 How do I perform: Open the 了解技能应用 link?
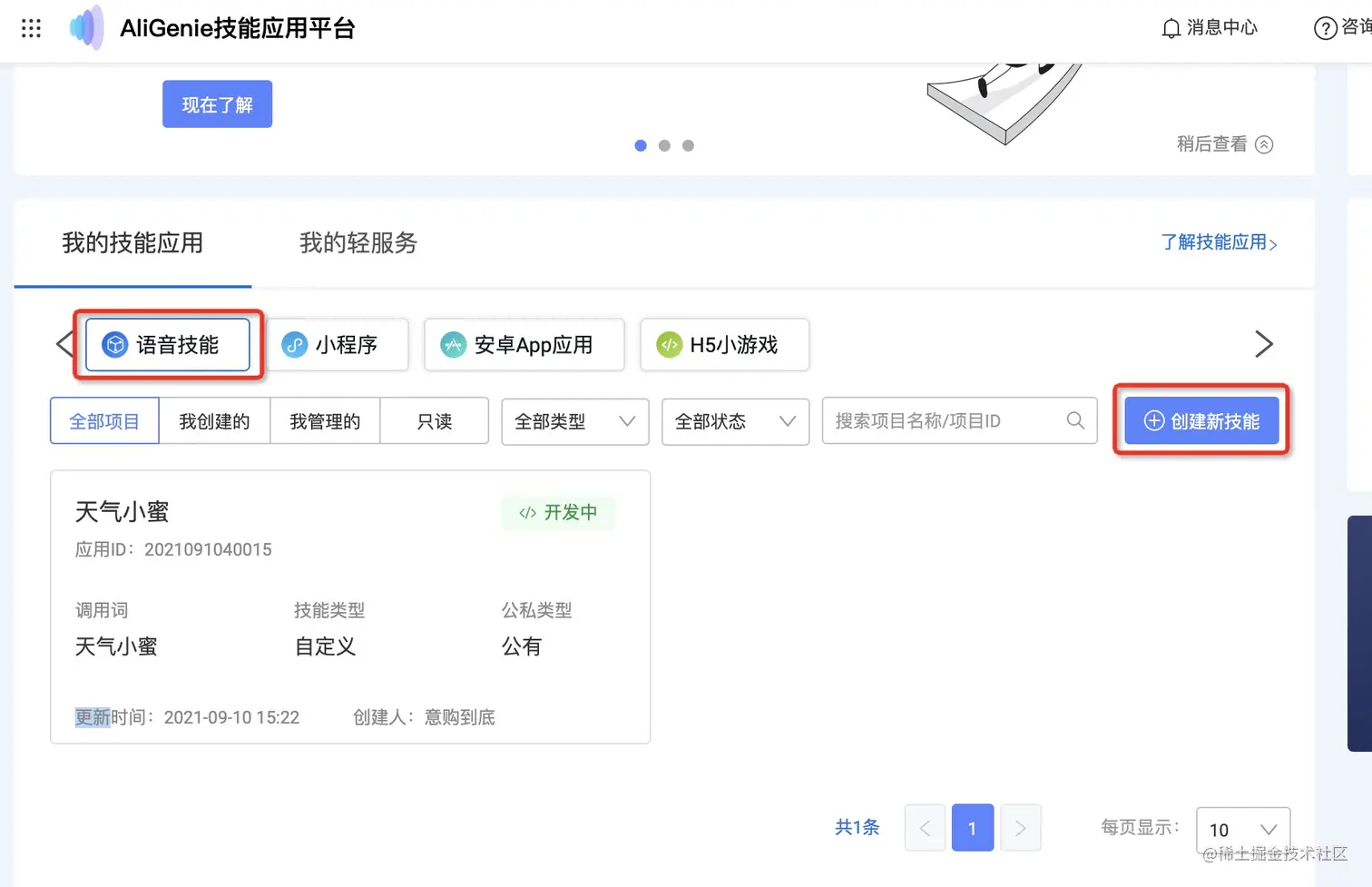point(1219,242)
